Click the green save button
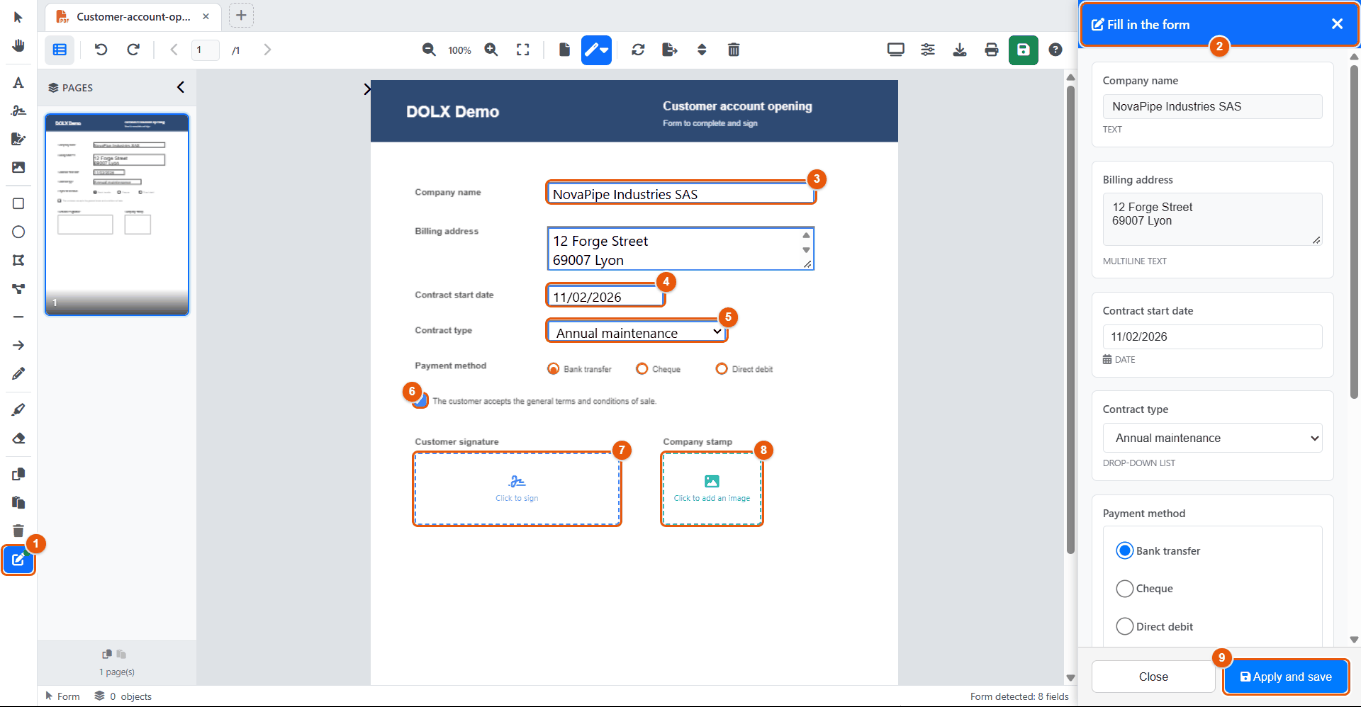 click(1023, 50)
